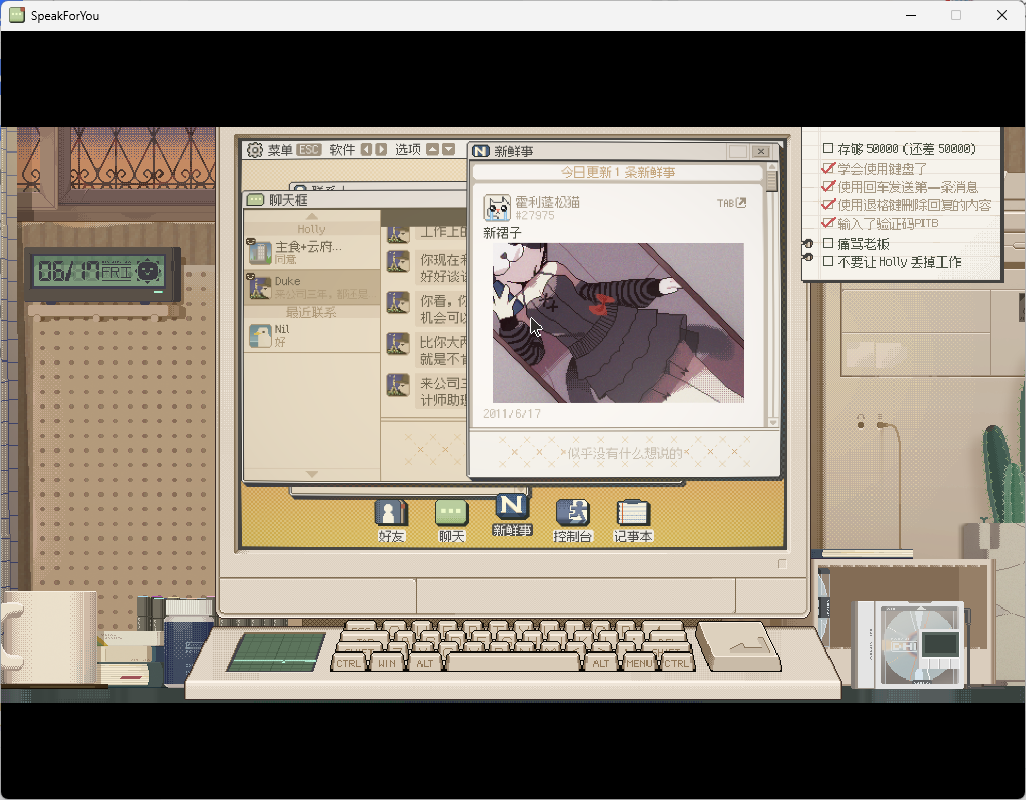Click the up arrow above the chat contact list

[x=312, y=216]
